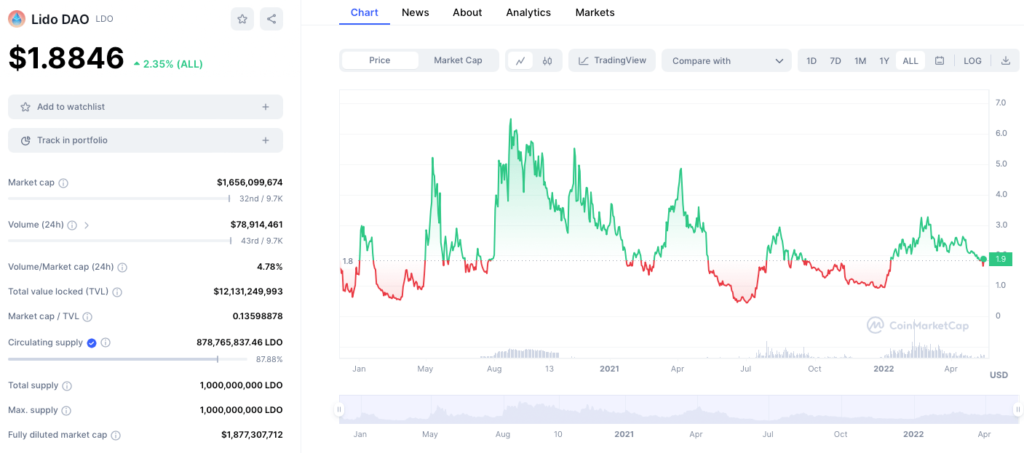The image size is (1024, 453).
Task: Enable LOG scale on chart
Action: (x=972, y=61)
